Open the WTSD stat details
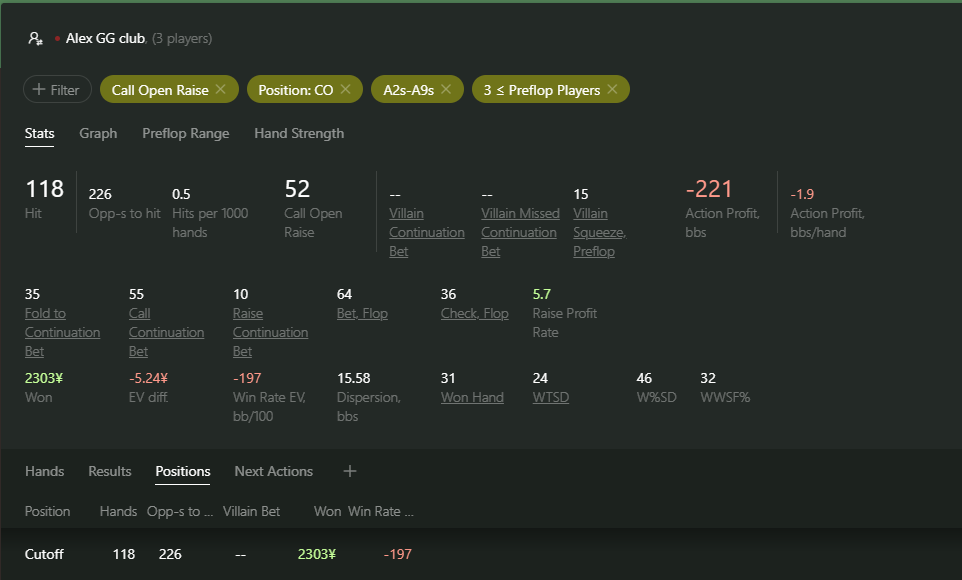Screen dimensions: 962x580 point(550,397)
